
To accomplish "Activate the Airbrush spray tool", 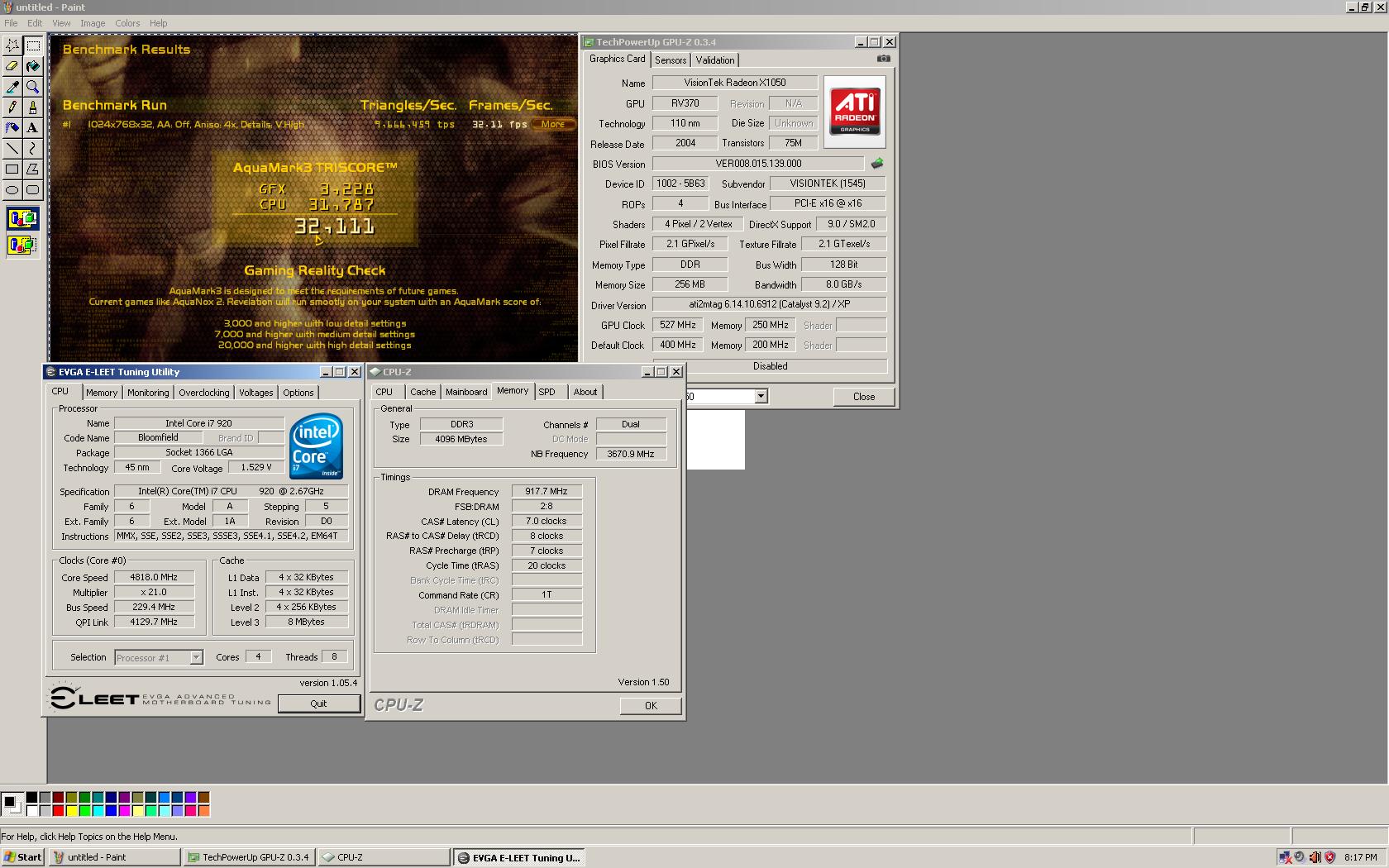I will click(12, 128).
